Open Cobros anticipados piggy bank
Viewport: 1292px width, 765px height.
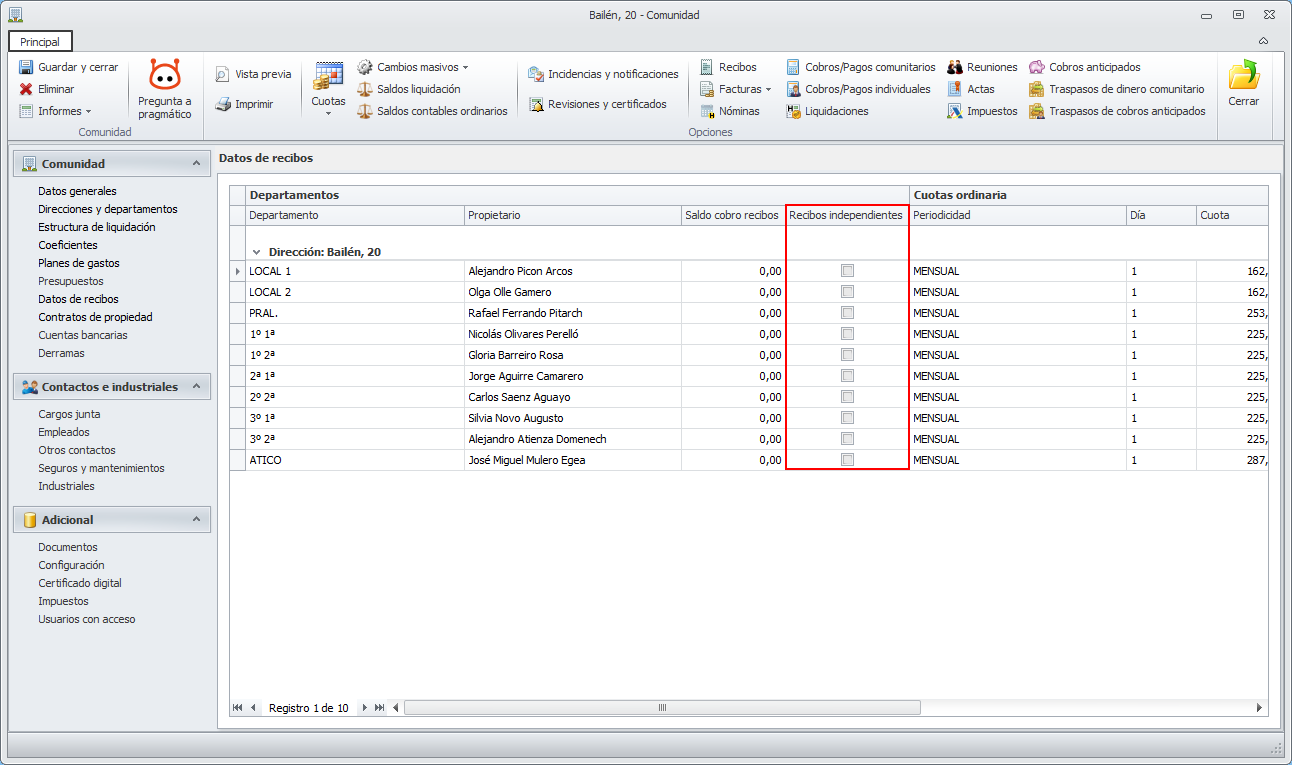coord(1037,67)
